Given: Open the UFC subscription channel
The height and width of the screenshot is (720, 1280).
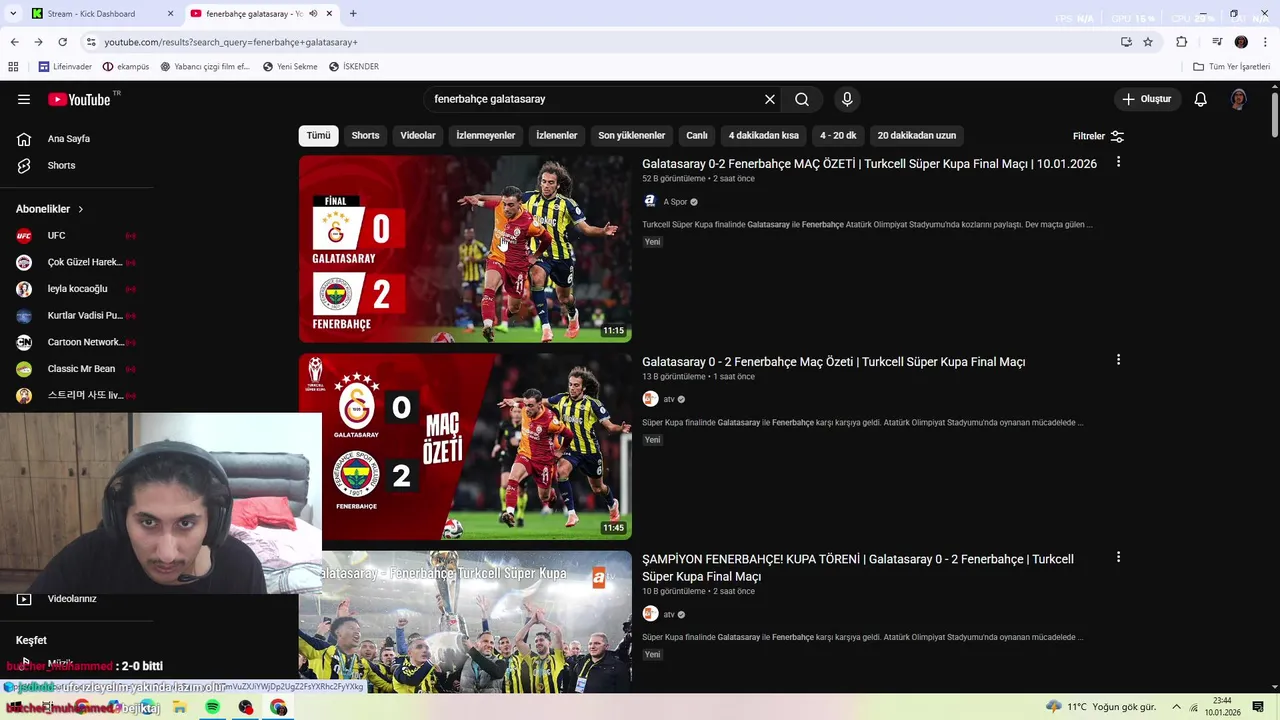Looking at the screenshot, I should (x=76, y=236).
